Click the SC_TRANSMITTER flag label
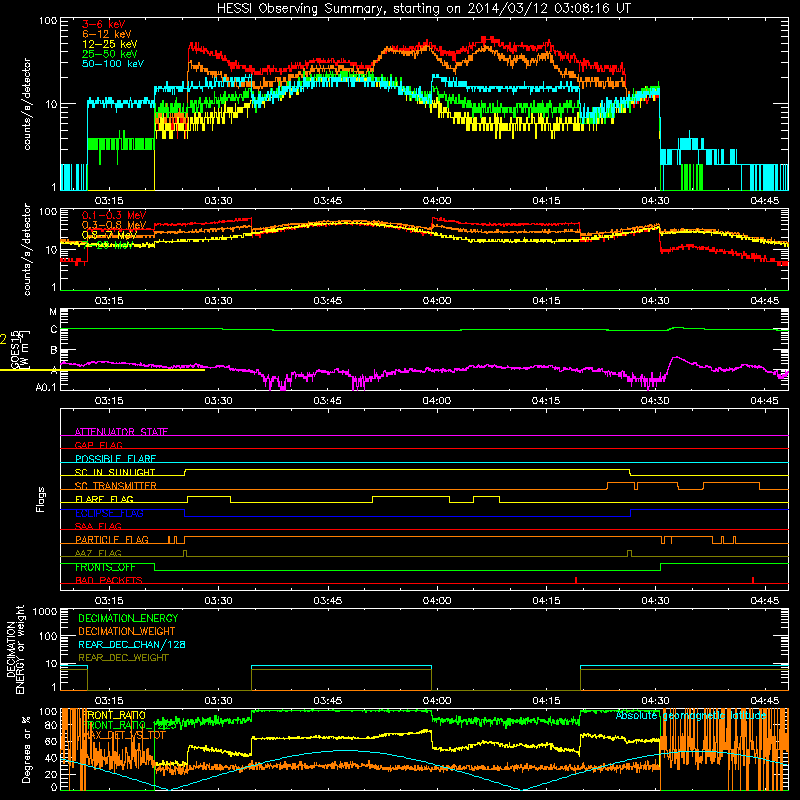The height and width of the screenshot is (800, 800). (115, 486)
